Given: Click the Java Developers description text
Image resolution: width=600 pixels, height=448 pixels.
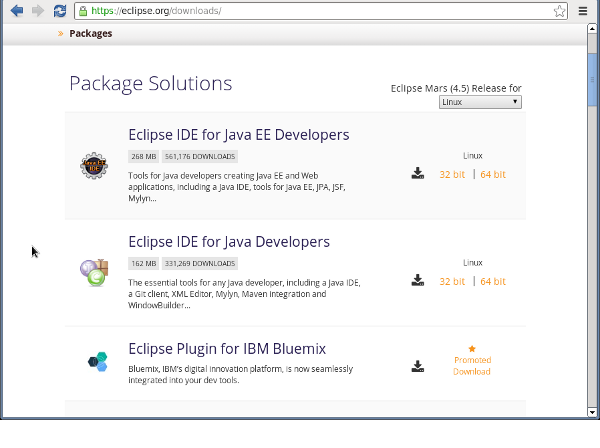Looking at the screenshot, I should pyautogui.click(x=244, y=294).
